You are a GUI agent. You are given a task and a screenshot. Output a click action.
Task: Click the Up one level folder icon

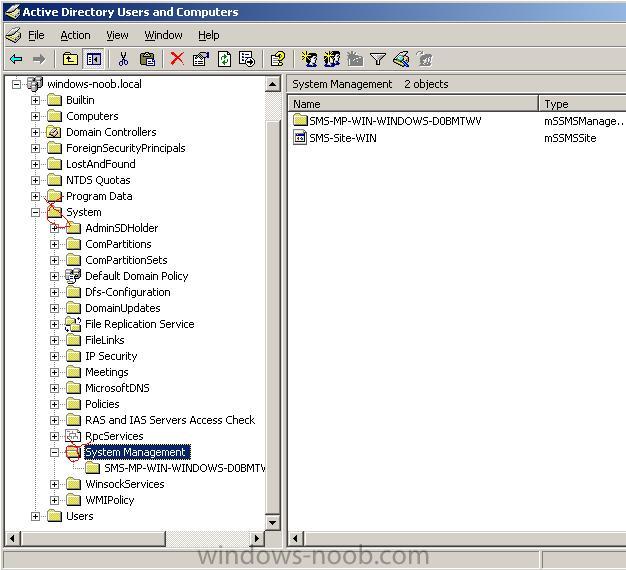[x=70, y=59]
